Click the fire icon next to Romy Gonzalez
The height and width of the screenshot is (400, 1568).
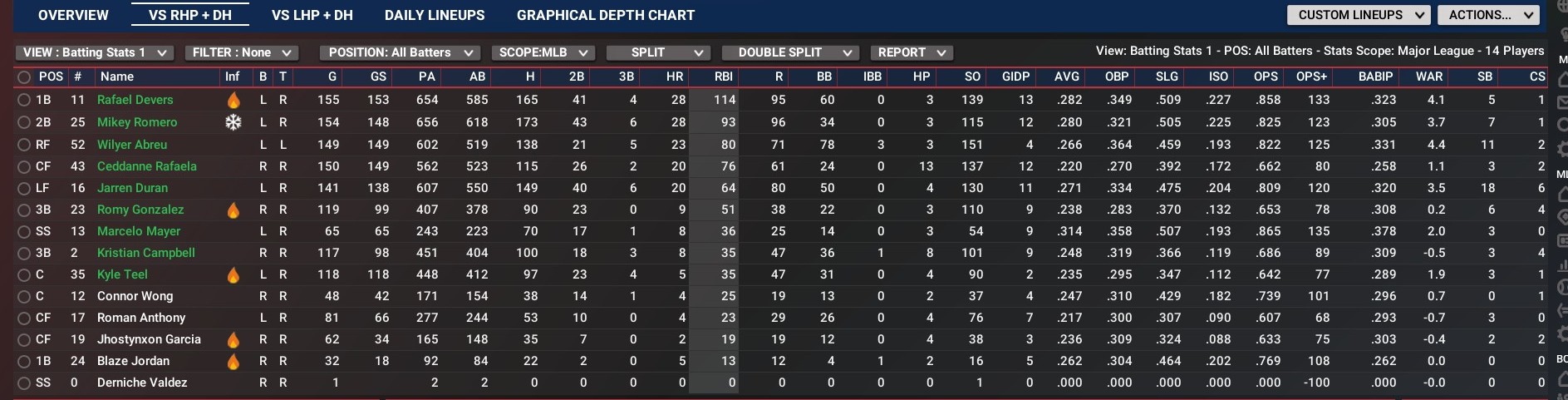pos(233,210)
